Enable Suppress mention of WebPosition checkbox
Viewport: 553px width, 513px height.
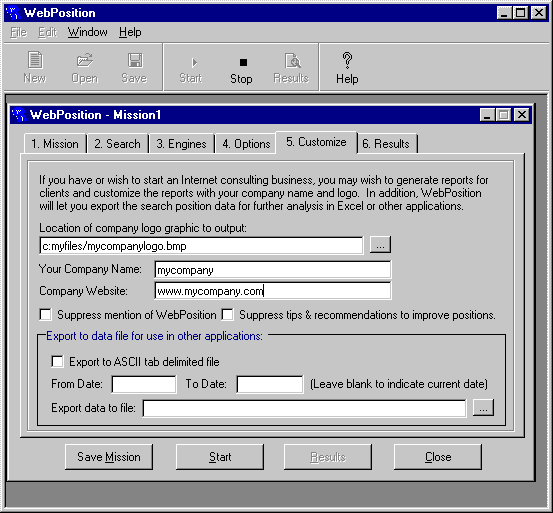click(x=45, y=314)
